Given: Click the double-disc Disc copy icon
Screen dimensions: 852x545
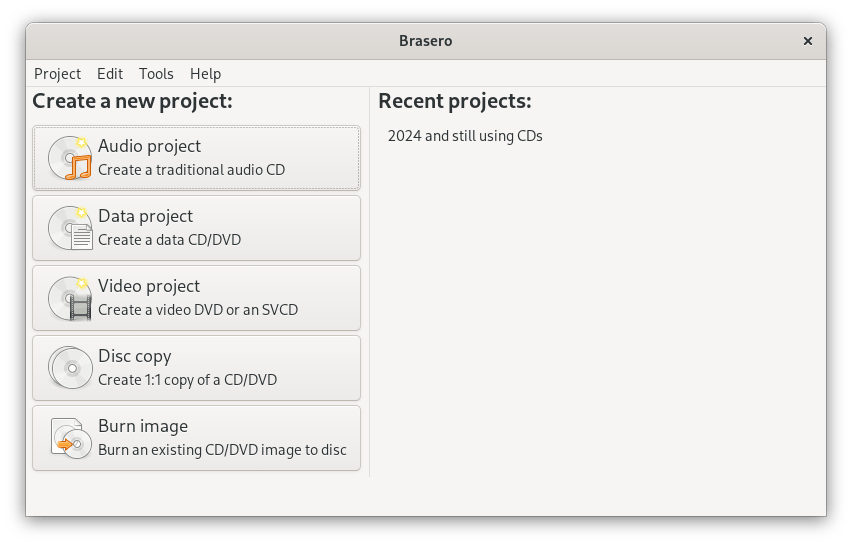Looking at the screenshot, I should tap(70, 368).
